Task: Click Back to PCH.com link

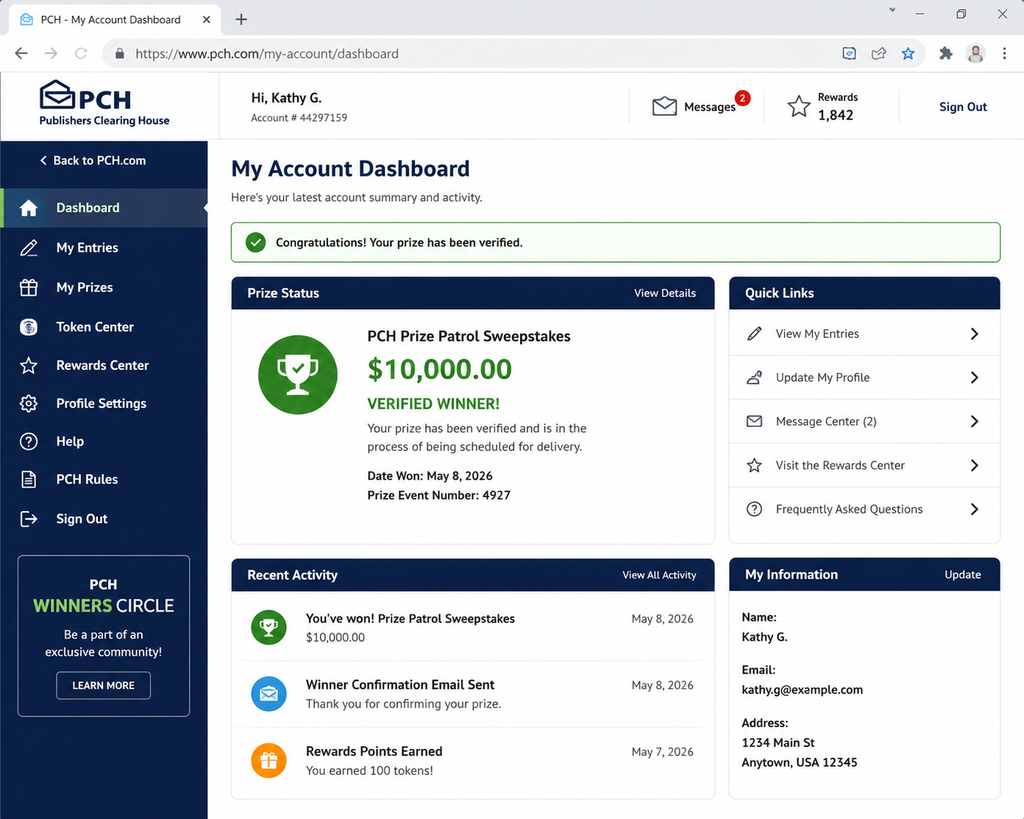Action: (x=93, y=161)
